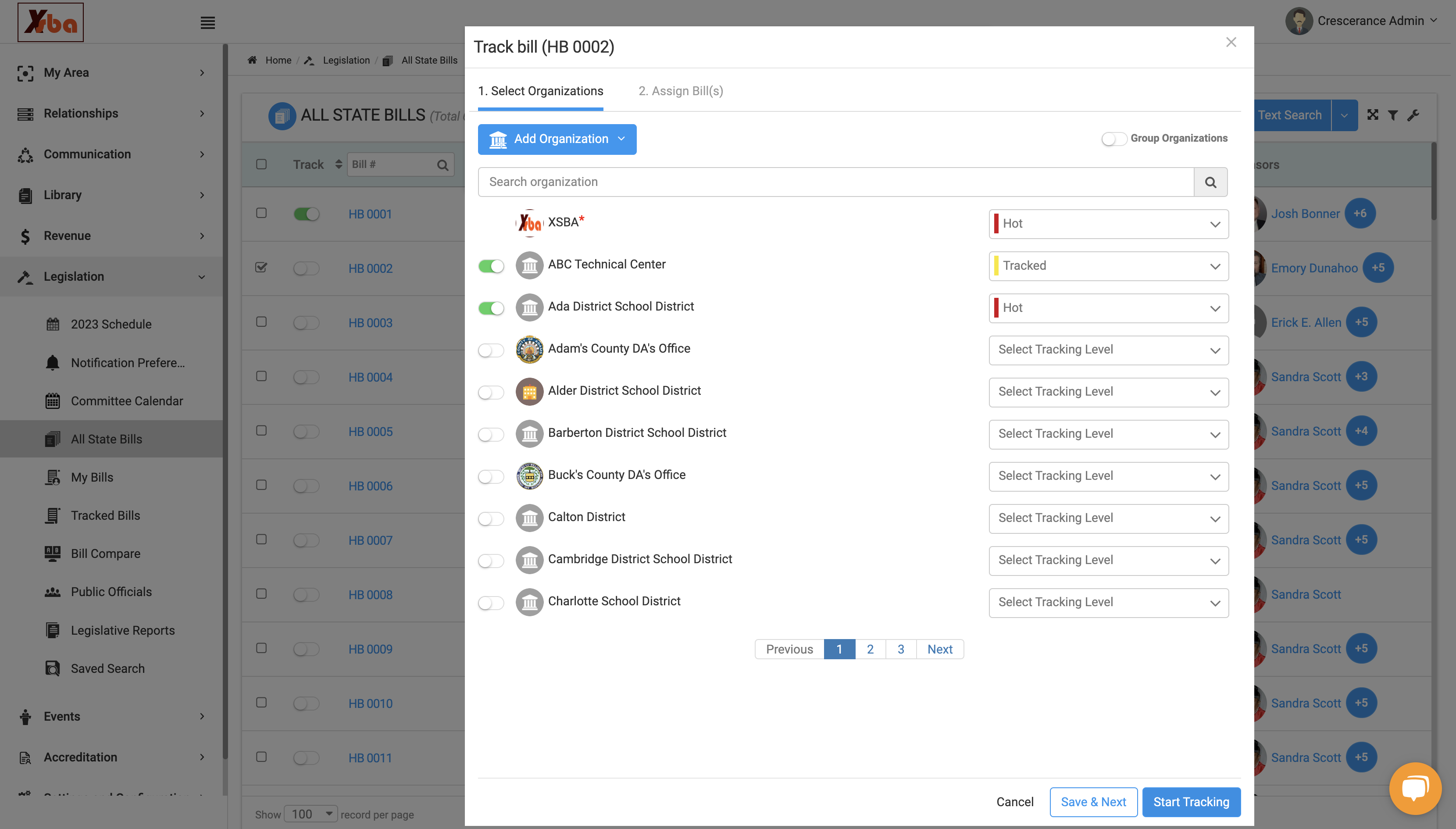This screenshot has height=829, width=1456.
Task: Open Charlotte School District tracking level dropdown
Action: click(x=1108, y=603)
